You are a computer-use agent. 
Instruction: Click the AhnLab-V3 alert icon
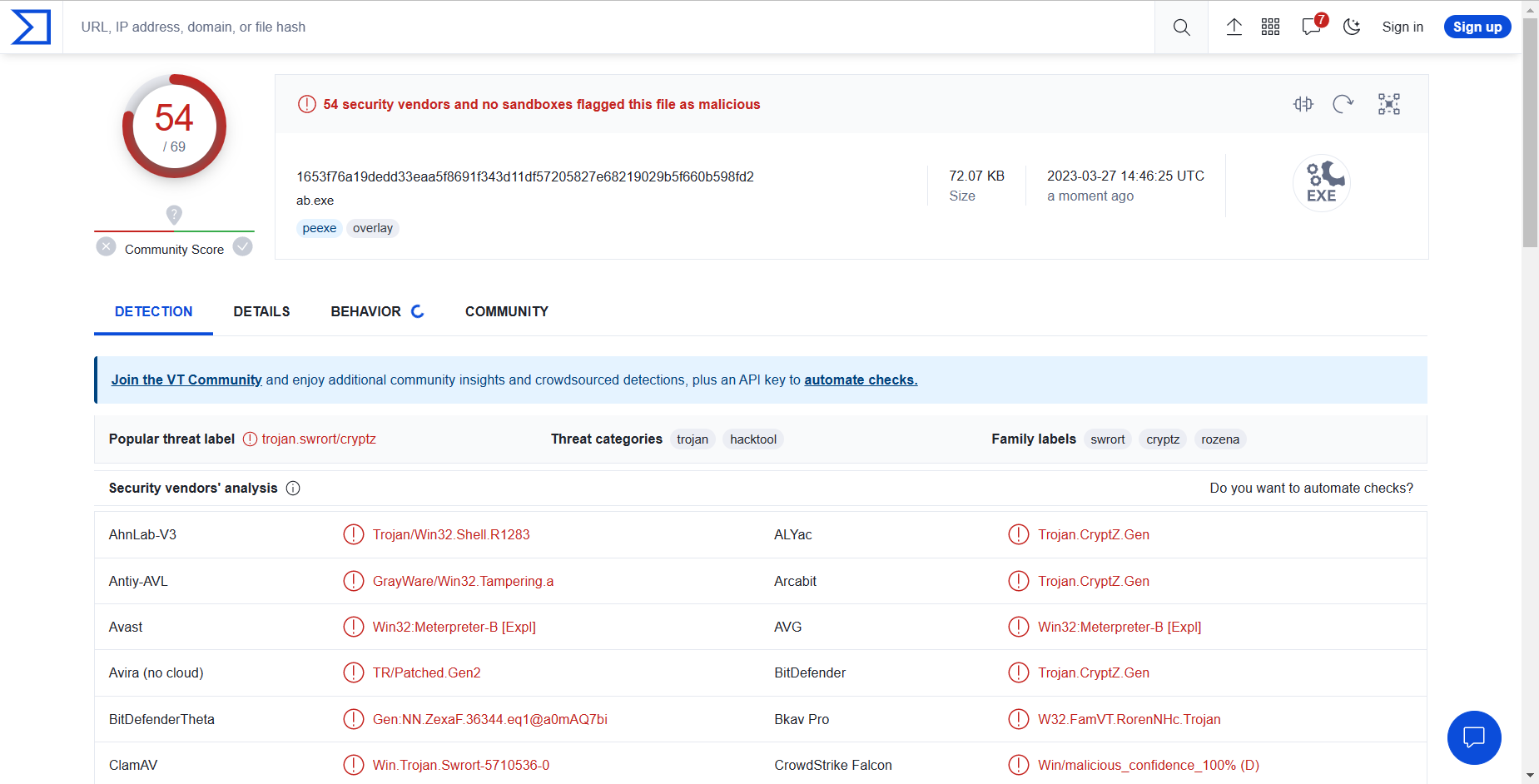(x=354, y=534)
